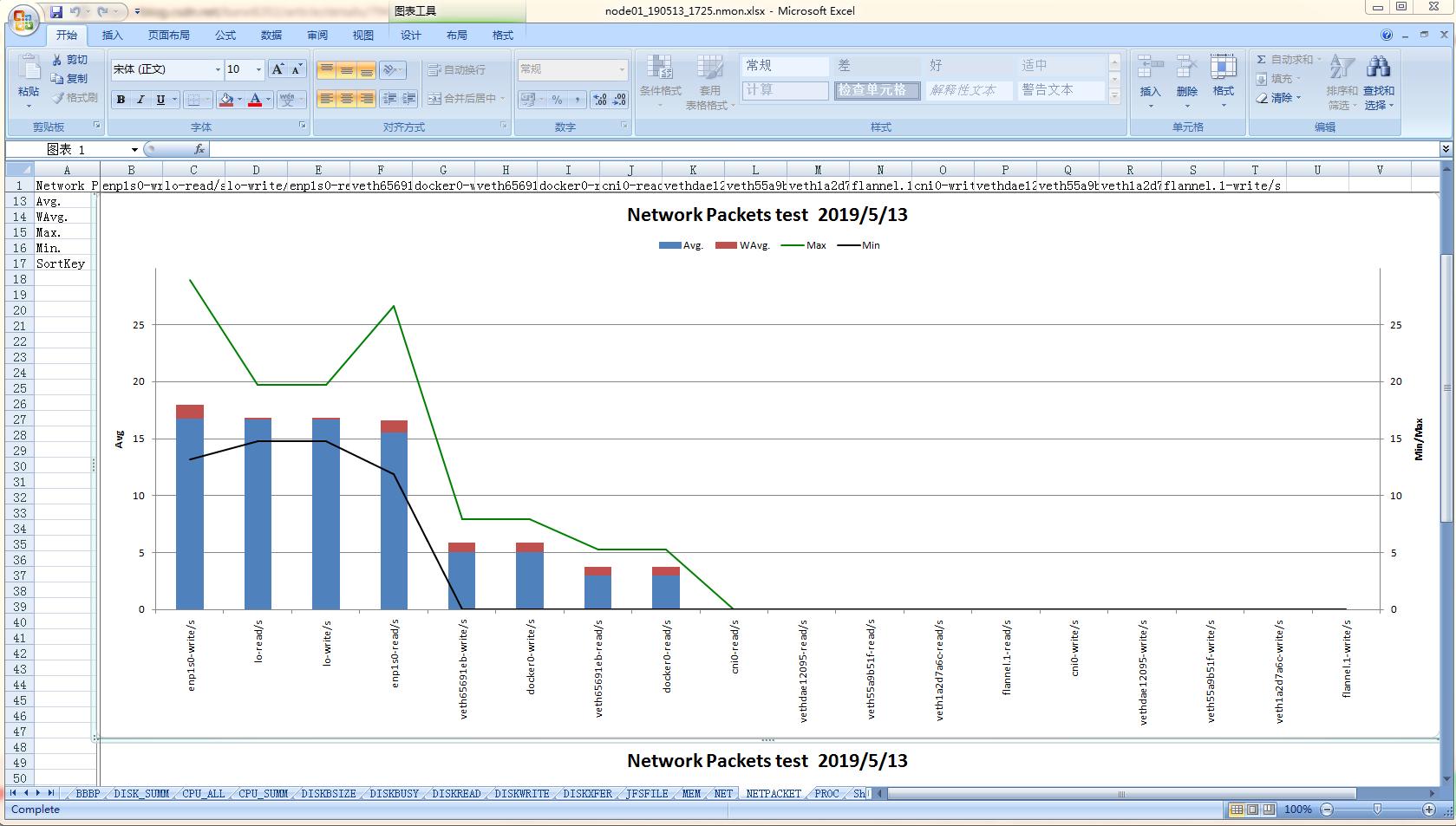1456x826 pixels.
Task: Open the 插入 (Insert) ribbon tab
Action: (x=112, y=36)
